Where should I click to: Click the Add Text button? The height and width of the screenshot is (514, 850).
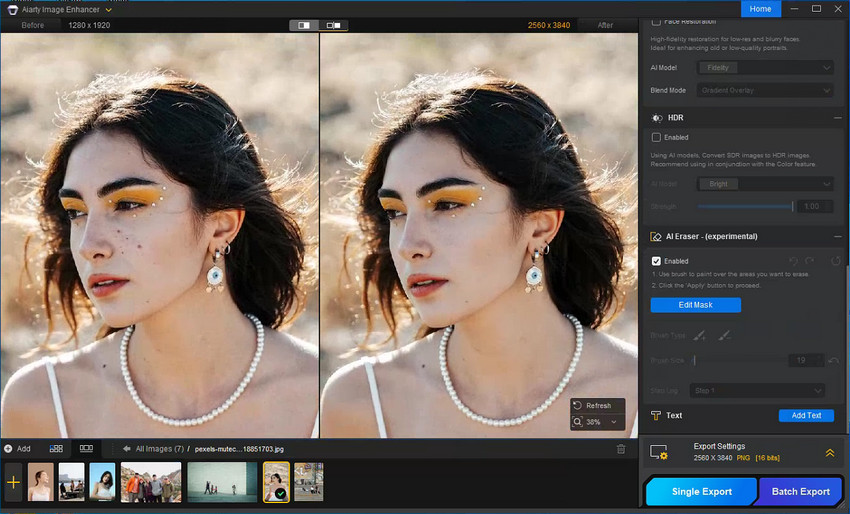point(806,415)
